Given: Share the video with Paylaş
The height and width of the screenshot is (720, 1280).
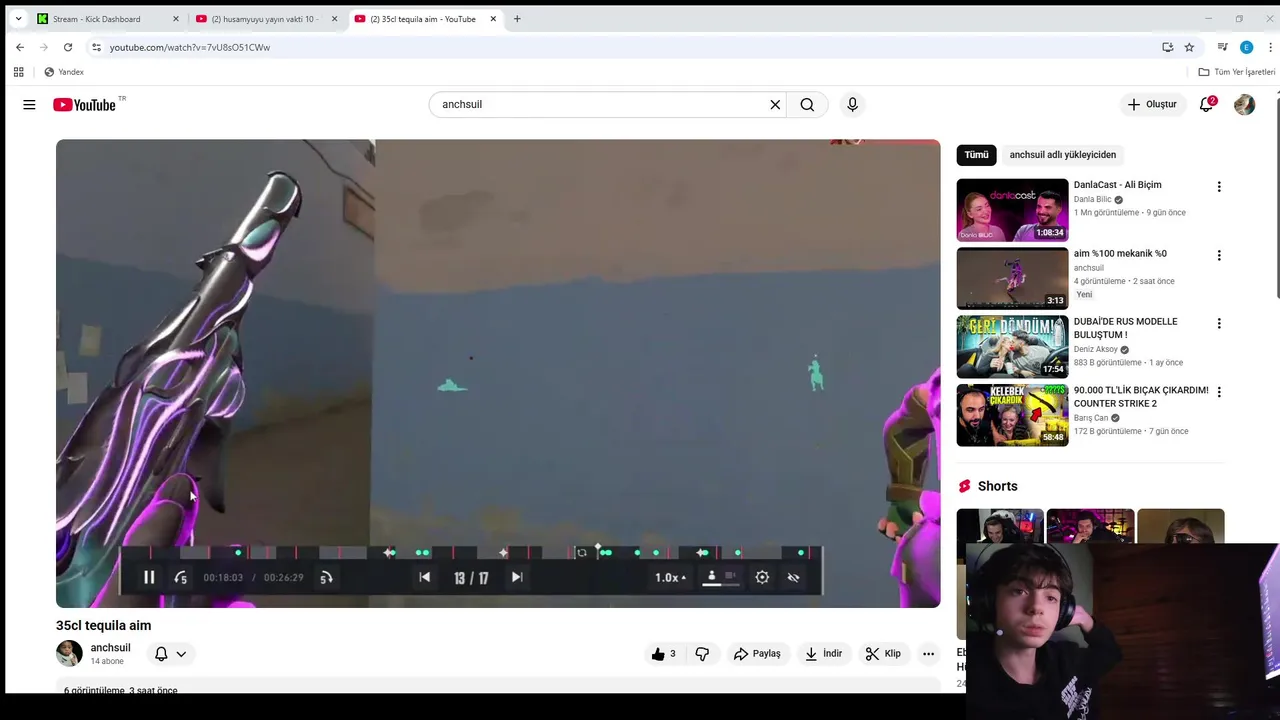Looking at the screenshot, I should [x=757, y=654].
